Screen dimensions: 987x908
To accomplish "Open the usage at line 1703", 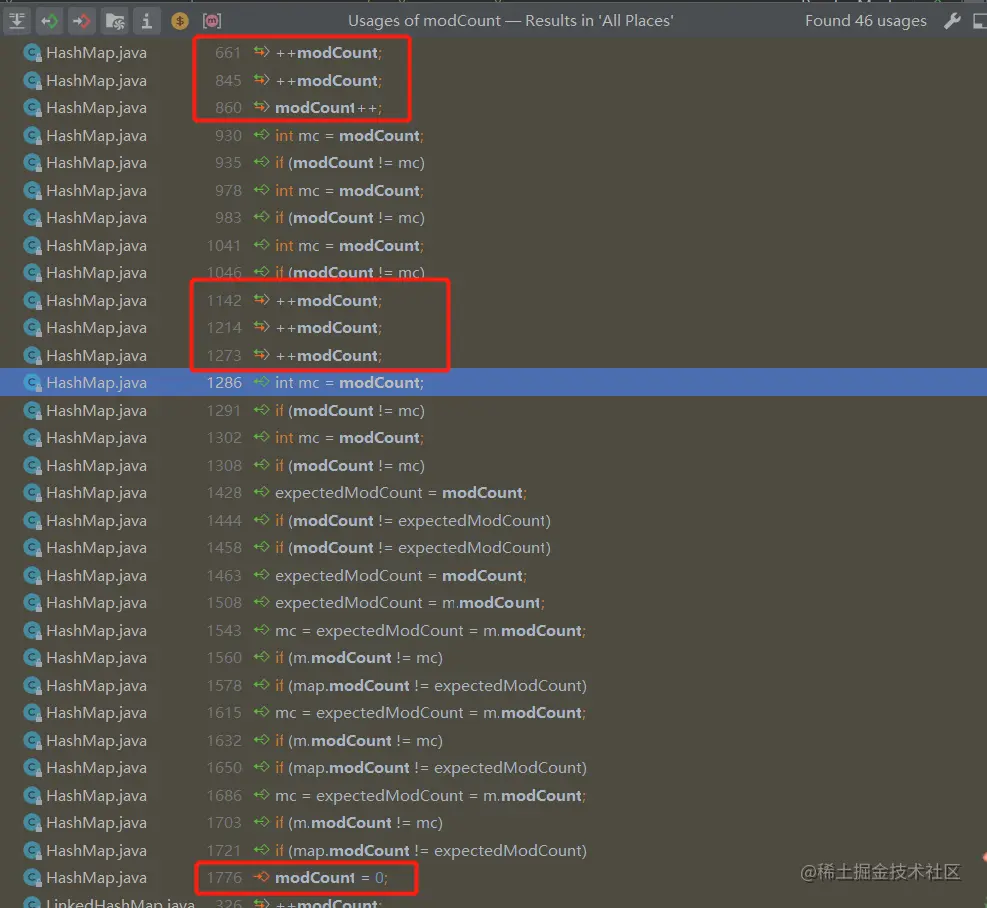I will tap(494, 823).
